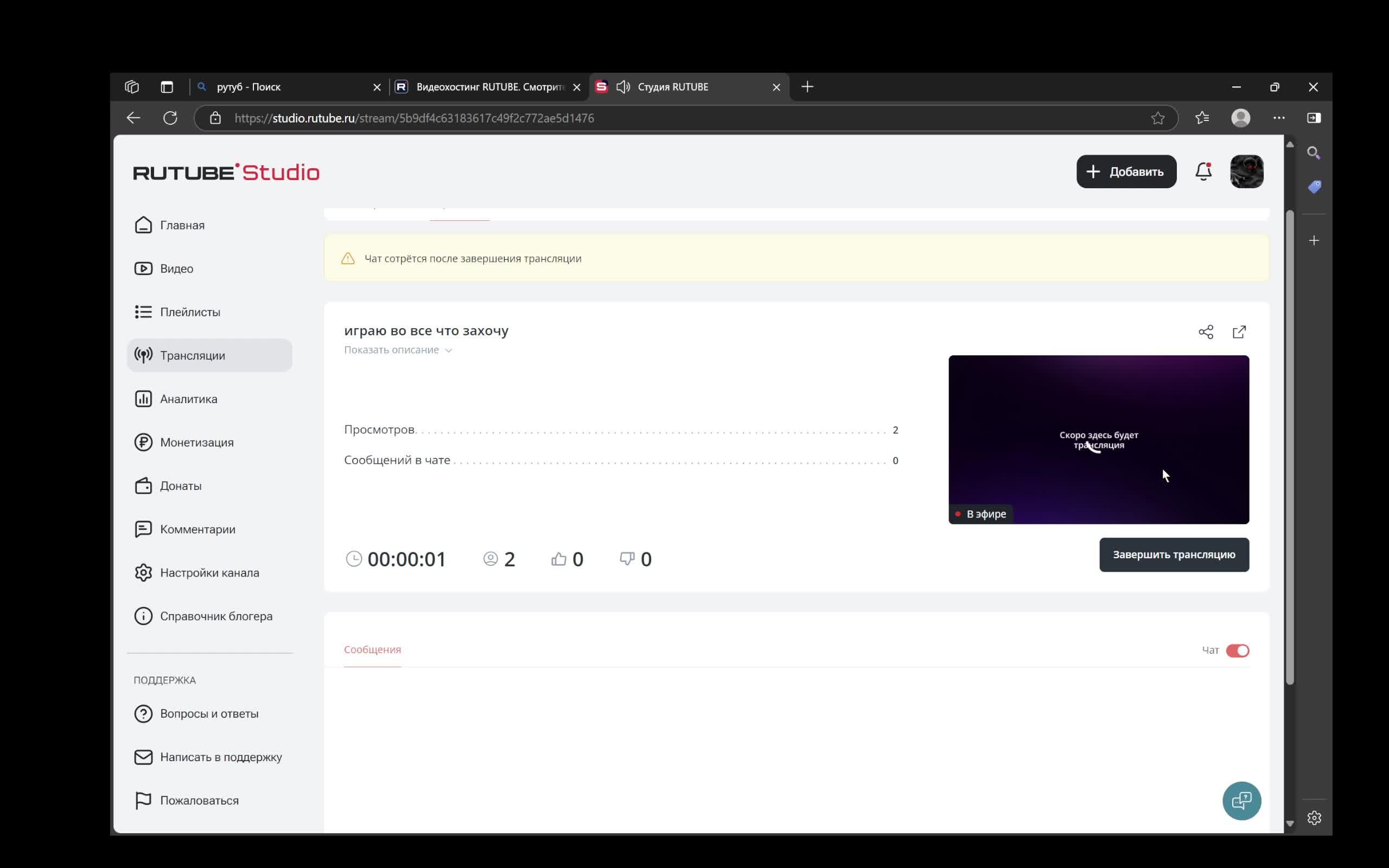The width and height of the screenshot is (1389, 868).
Task: Click the thumbs-up likes icon
Action: [x=558, y=559]
